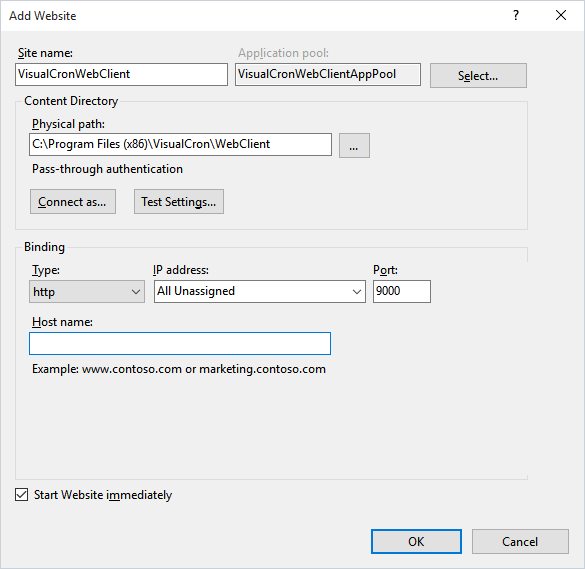Toggle Start Website immediately checkbox
The height and width of the screenshot is (569, 585).
tap(22, 495)
